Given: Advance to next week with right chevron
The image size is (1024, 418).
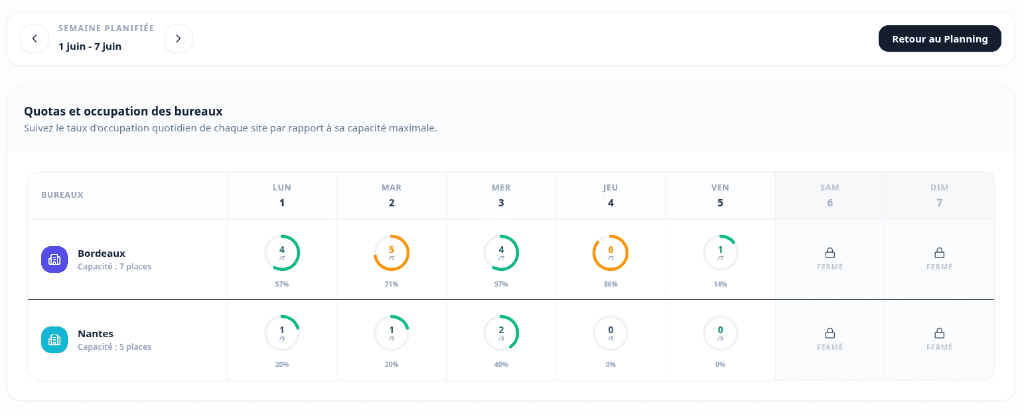Looking at the screenshot, I should pyautogui.click(x=178, y=39).
